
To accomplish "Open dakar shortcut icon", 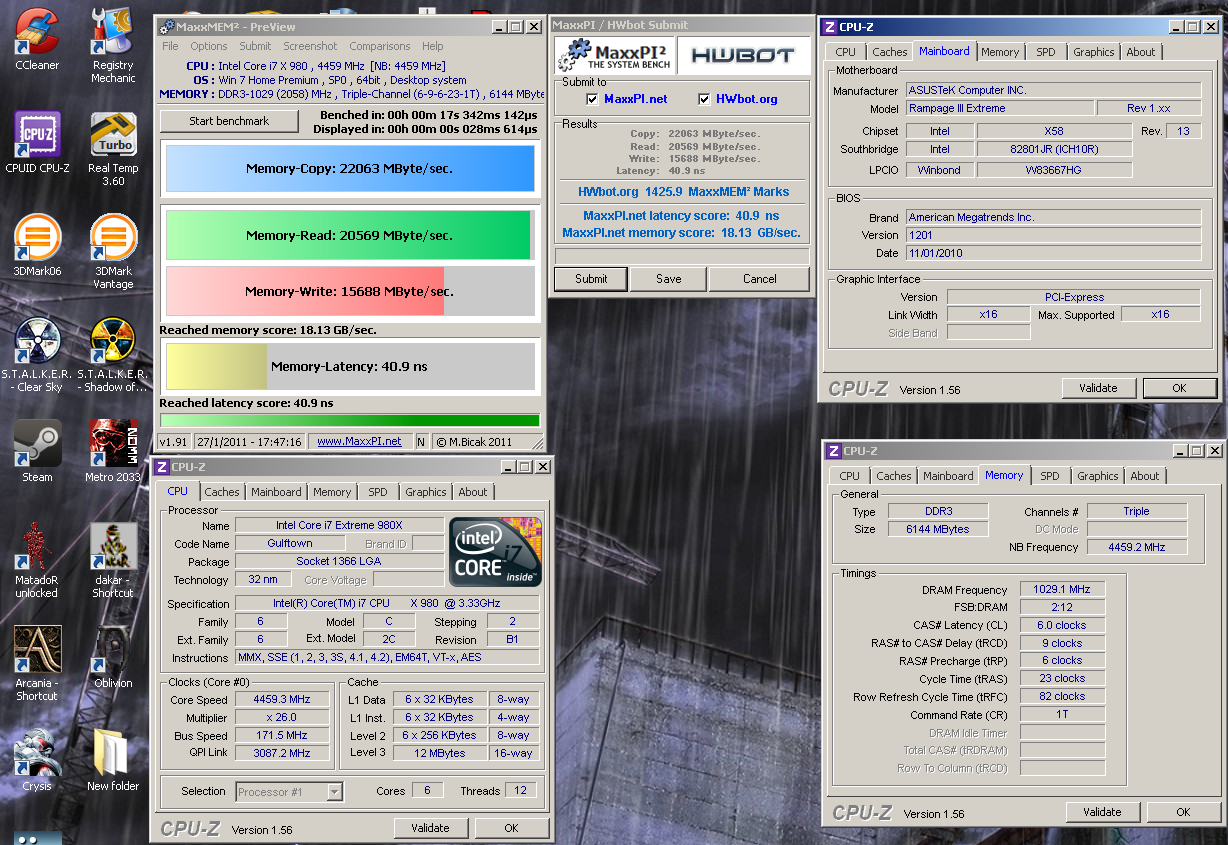I will point(113,560).
